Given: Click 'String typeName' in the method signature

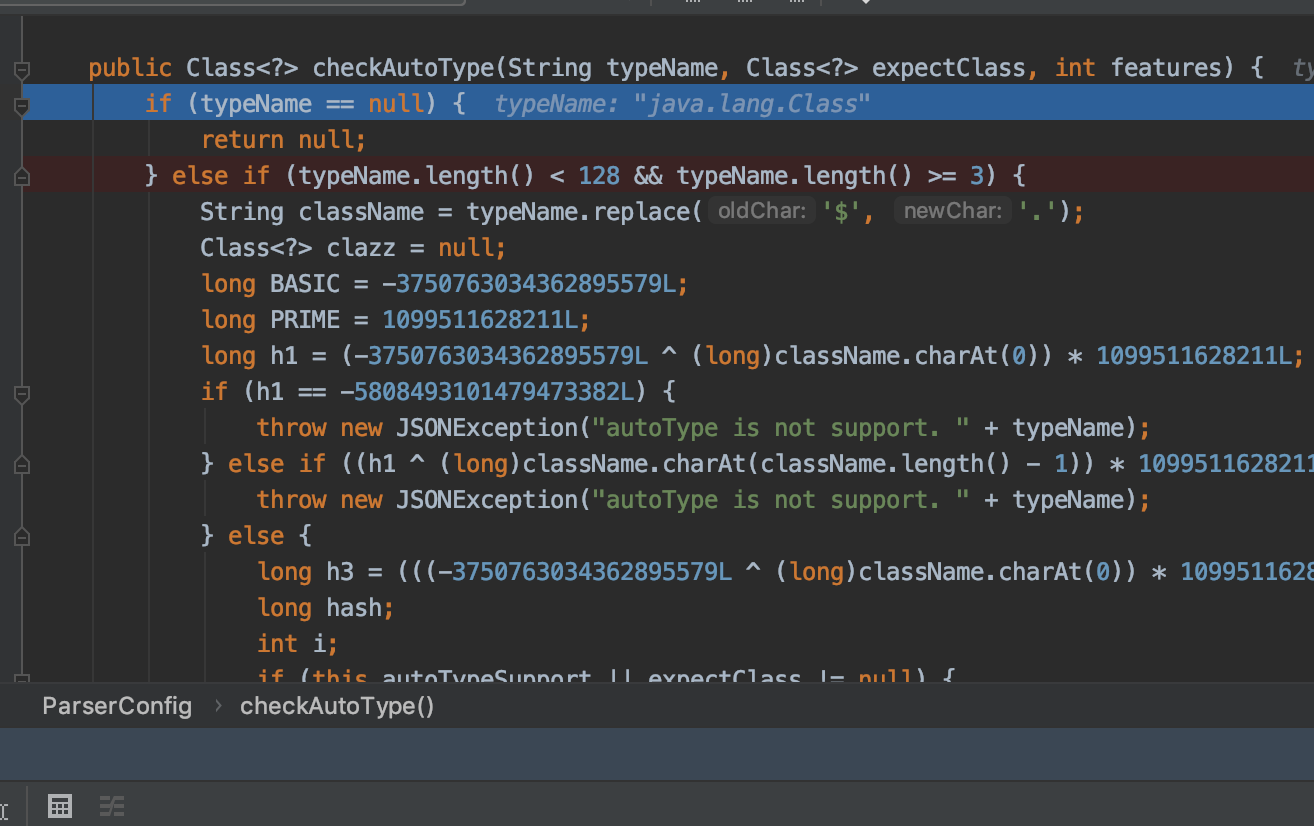Looking at the screenshot, I should pyautogui.click(x=613, y=68).
